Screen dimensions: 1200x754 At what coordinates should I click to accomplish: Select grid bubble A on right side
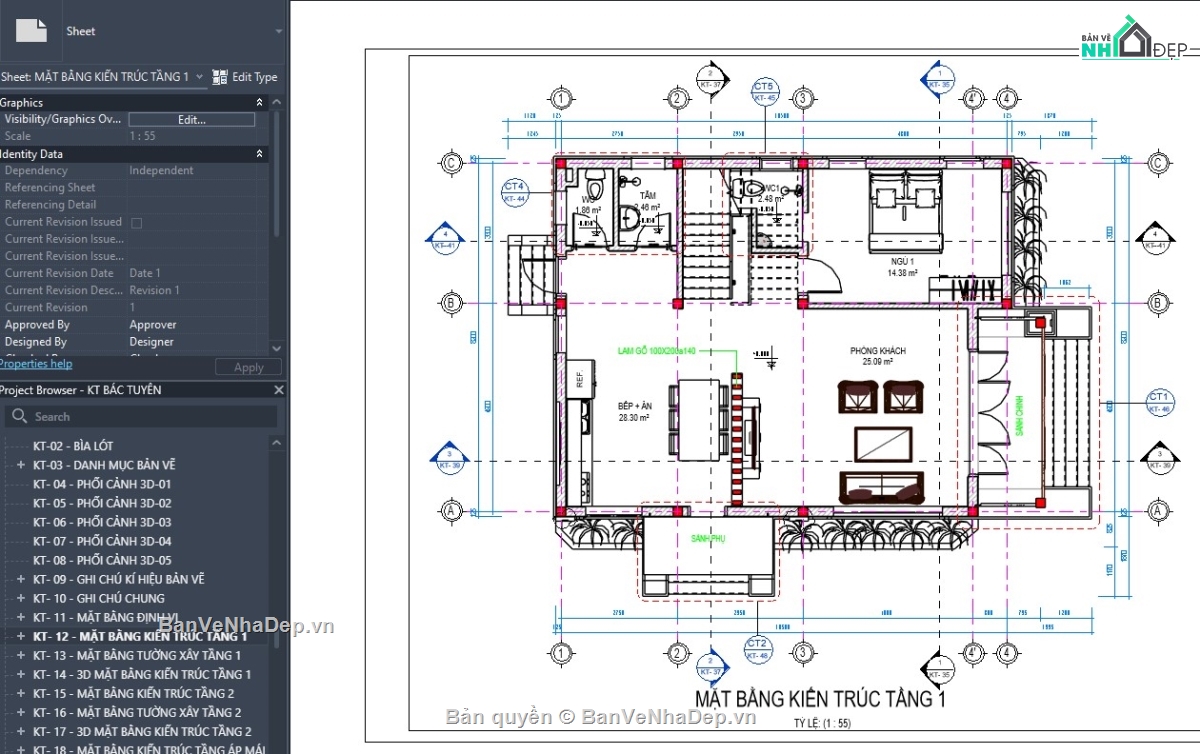click(1158, 510)
